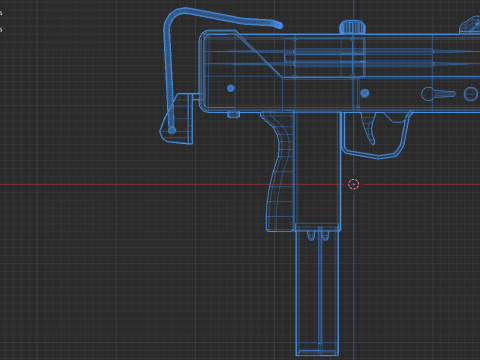The height and width of the screenshot is (360, 480).
Task: Select the magazine catch tabs at the grip base
Action: [318, 236]
